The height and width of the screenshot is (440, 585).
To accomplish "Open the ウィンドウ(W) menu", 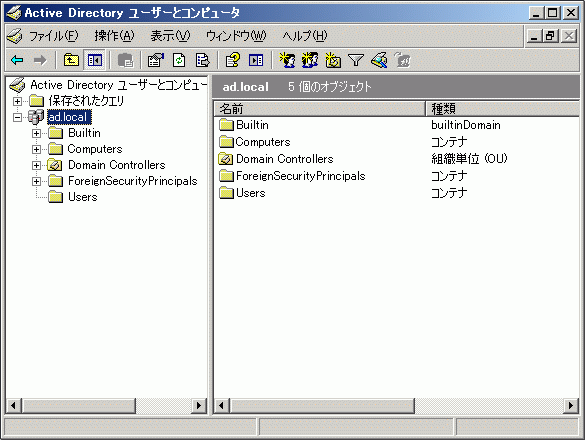I will 236,36.
